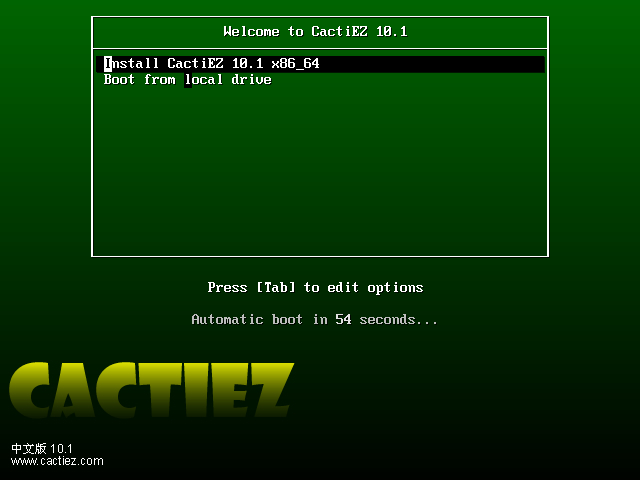640x480 pixels.
Task: Click the 中文版 10.1 version label
Action: 42,449
